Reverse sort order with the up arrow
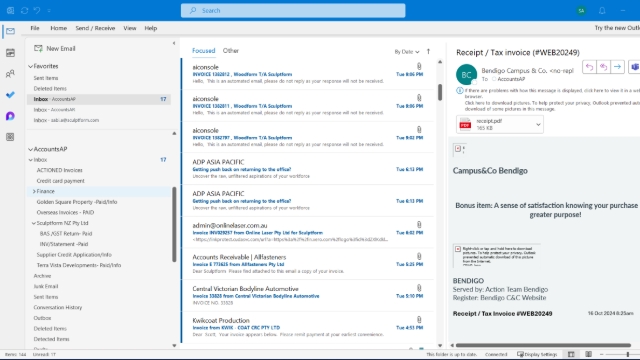 pos(428,51)
